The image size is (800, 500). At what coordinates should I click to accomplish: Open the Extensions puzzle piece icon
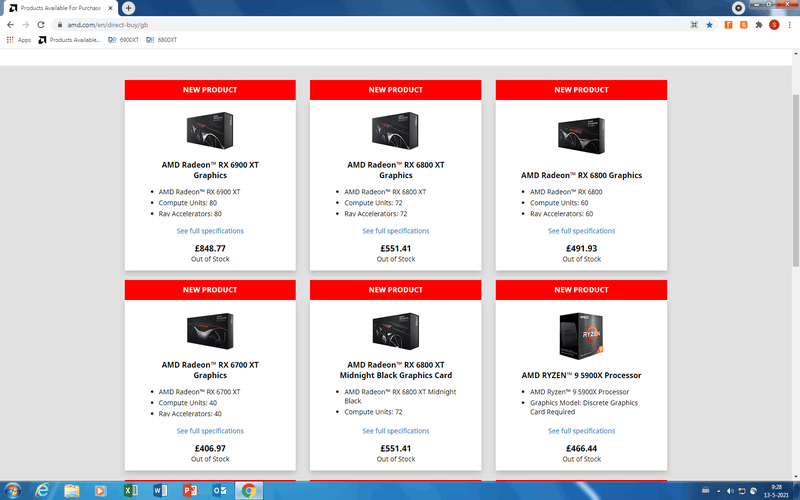759,24
